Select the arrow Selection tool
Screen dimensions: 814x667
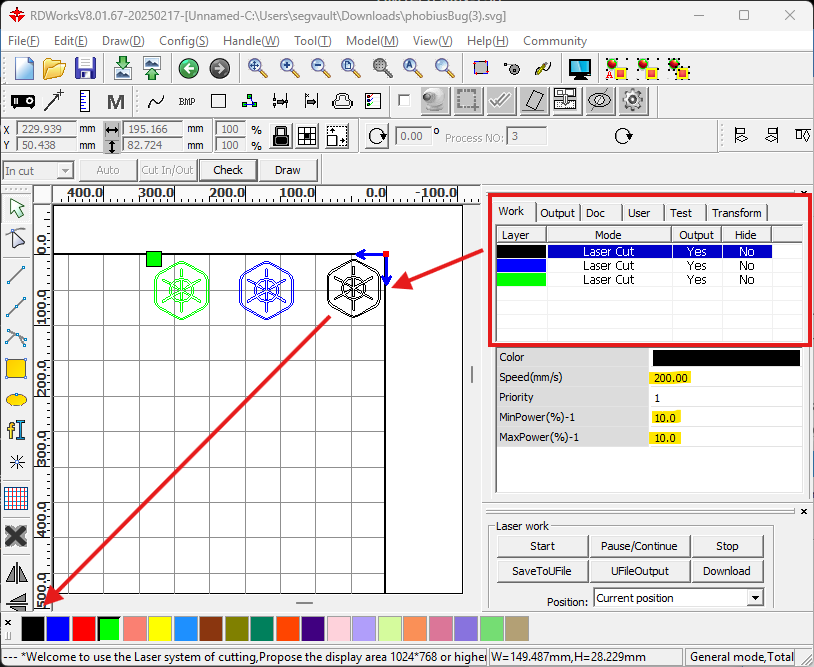click(16, 208)
